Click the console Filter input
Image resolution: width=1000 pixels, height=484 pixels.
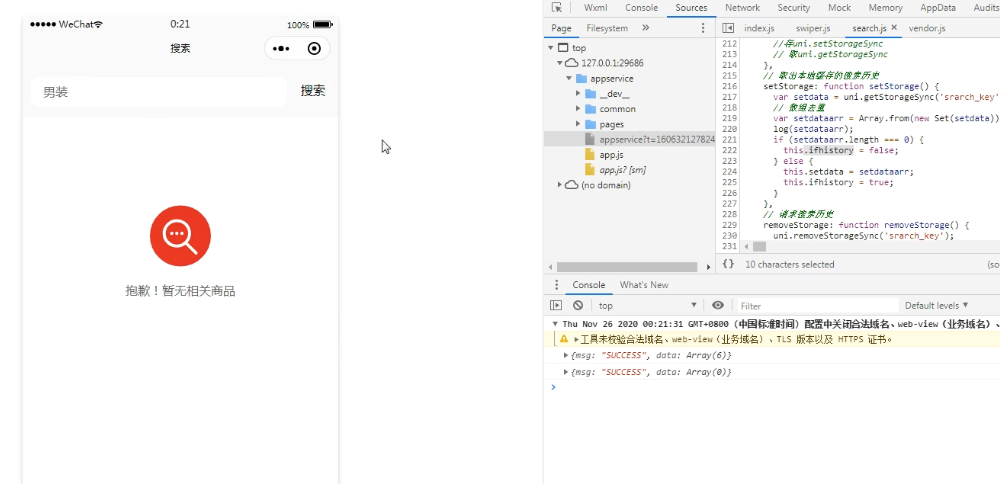click(818, 305)
